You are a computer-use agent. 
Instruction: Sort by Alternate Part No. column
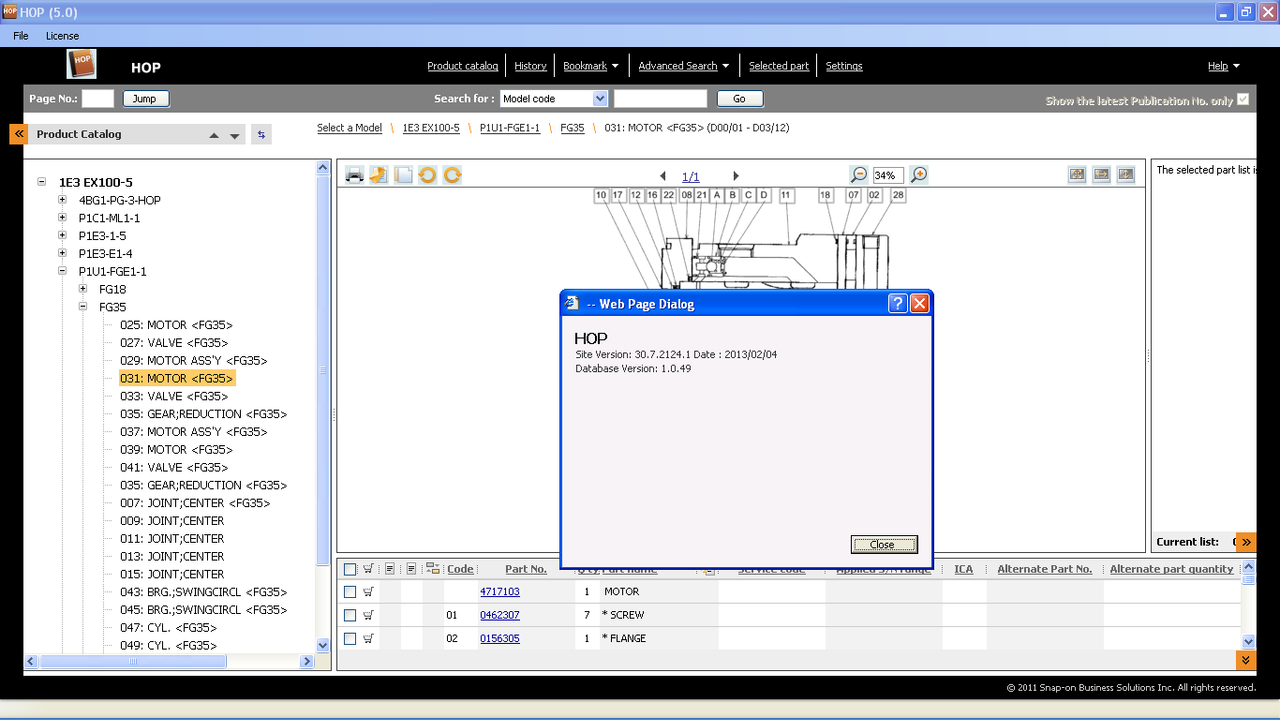[x=1044, y=569]
